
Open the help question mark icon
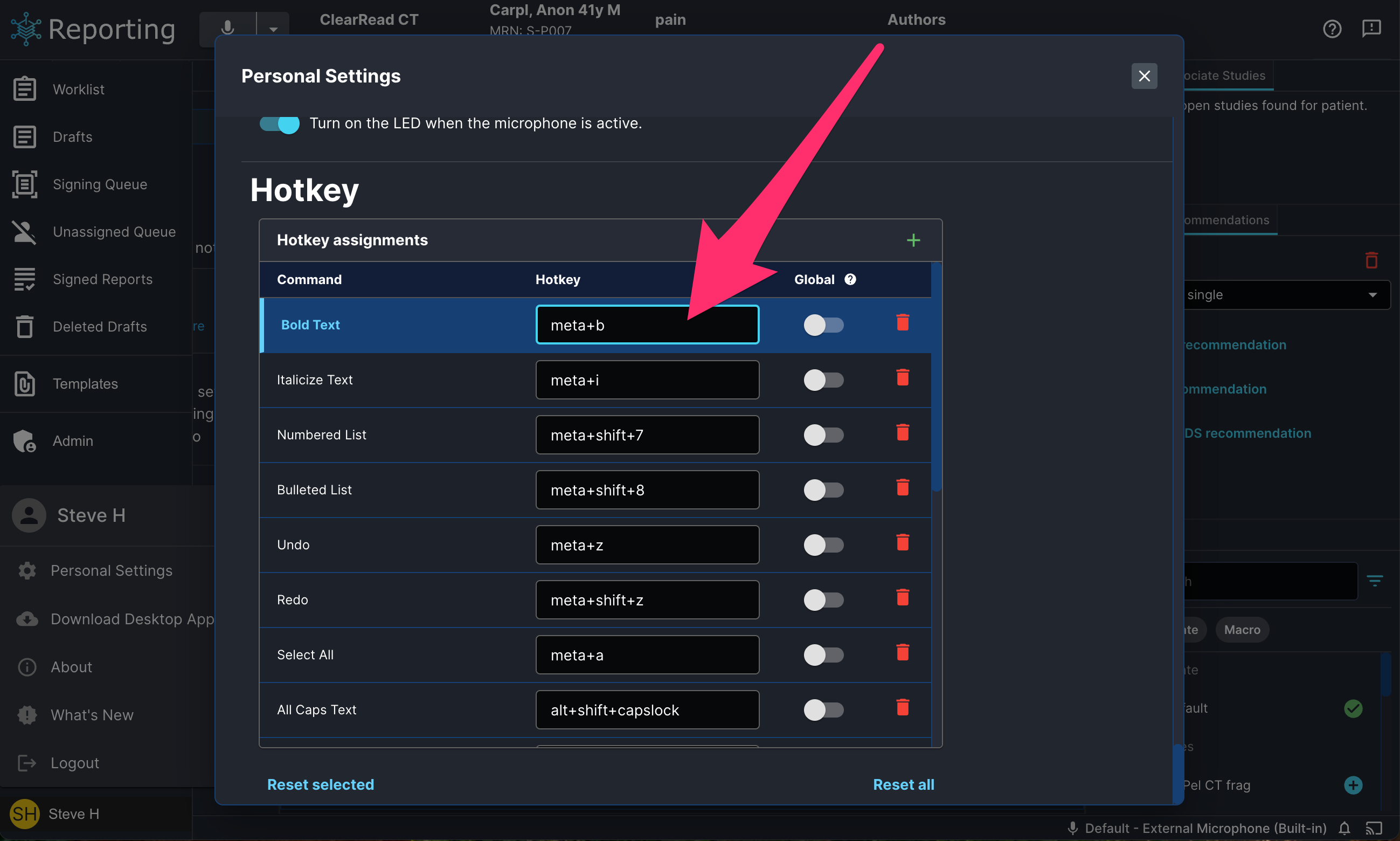(1332, 29)
